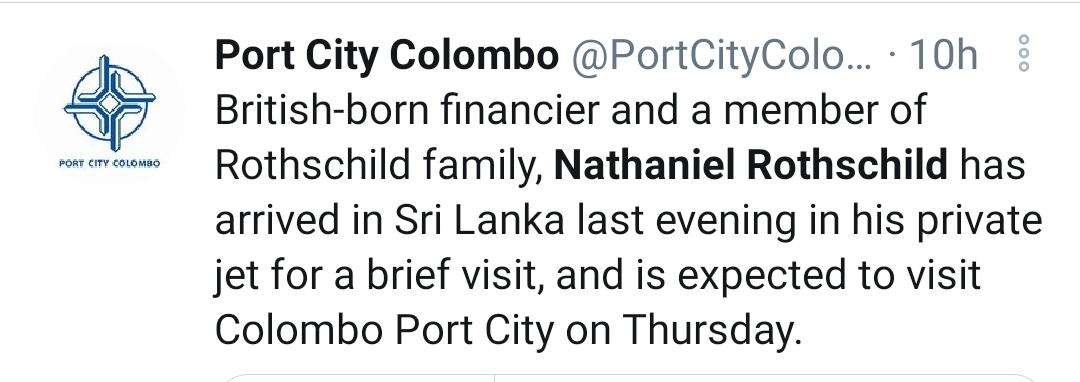Open the tweet's three-dot more options menu
The width and height of the screenshot is (1080, 382).
(x=1023, y=53)
